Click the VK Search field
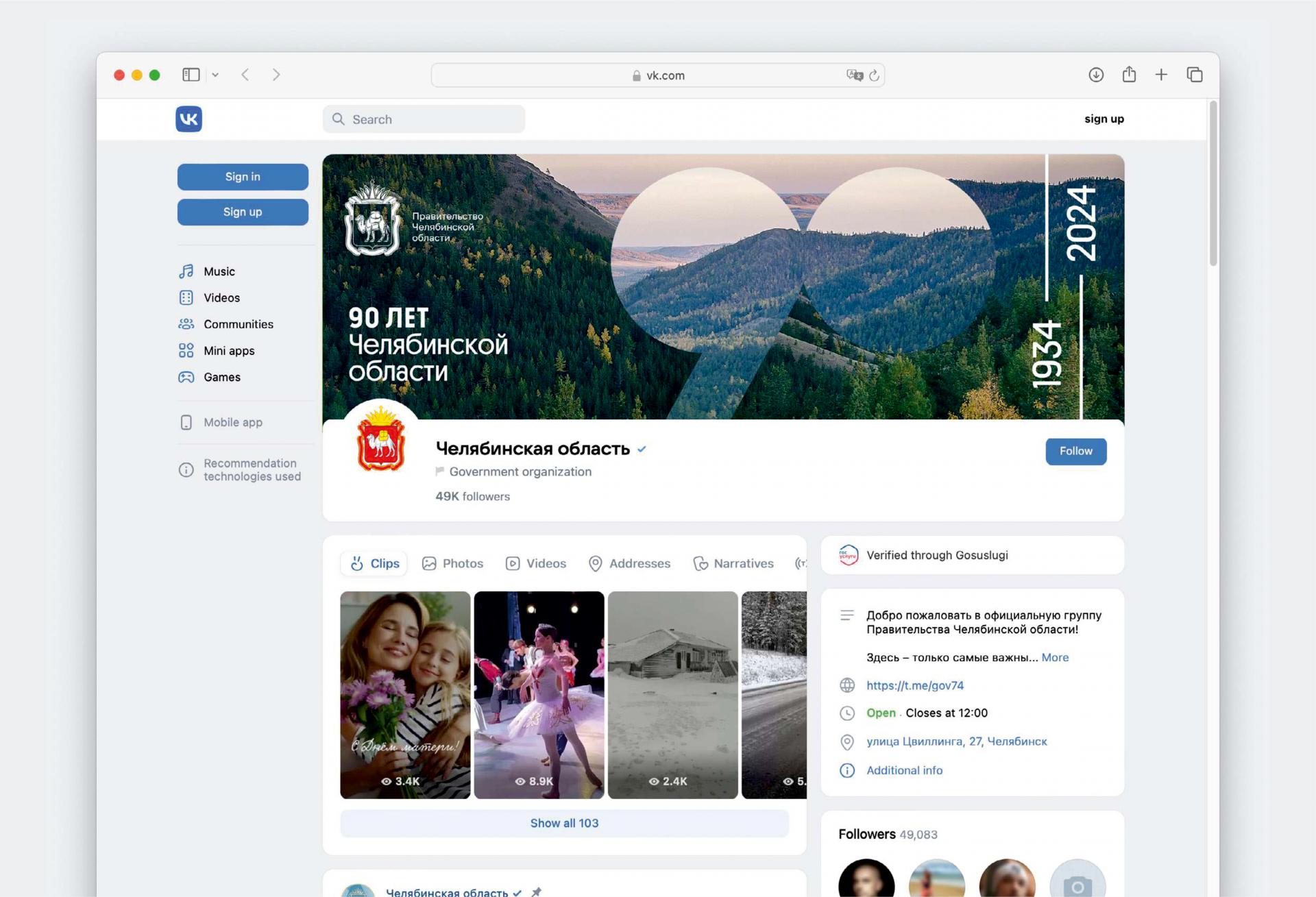 point(424,119)
